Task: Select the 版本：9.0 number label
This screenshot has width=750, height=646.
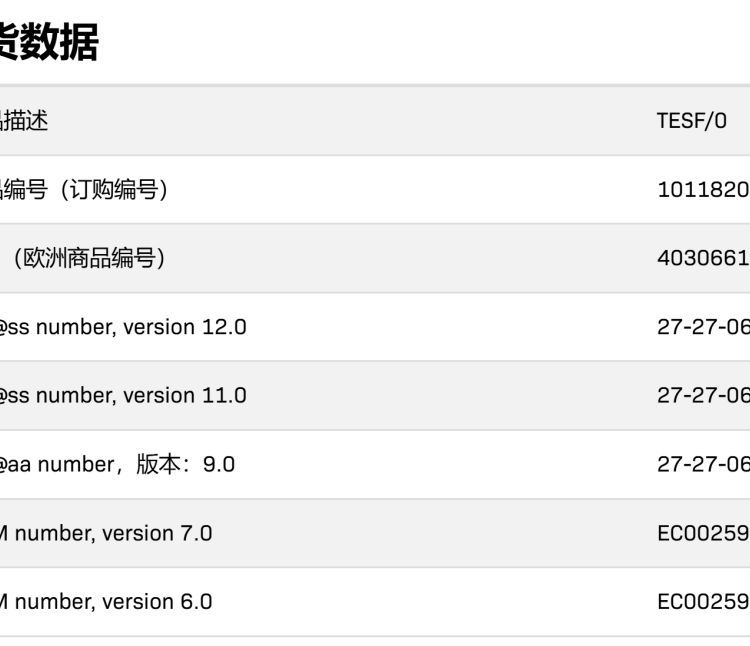Action: click(x=117, y=464)
